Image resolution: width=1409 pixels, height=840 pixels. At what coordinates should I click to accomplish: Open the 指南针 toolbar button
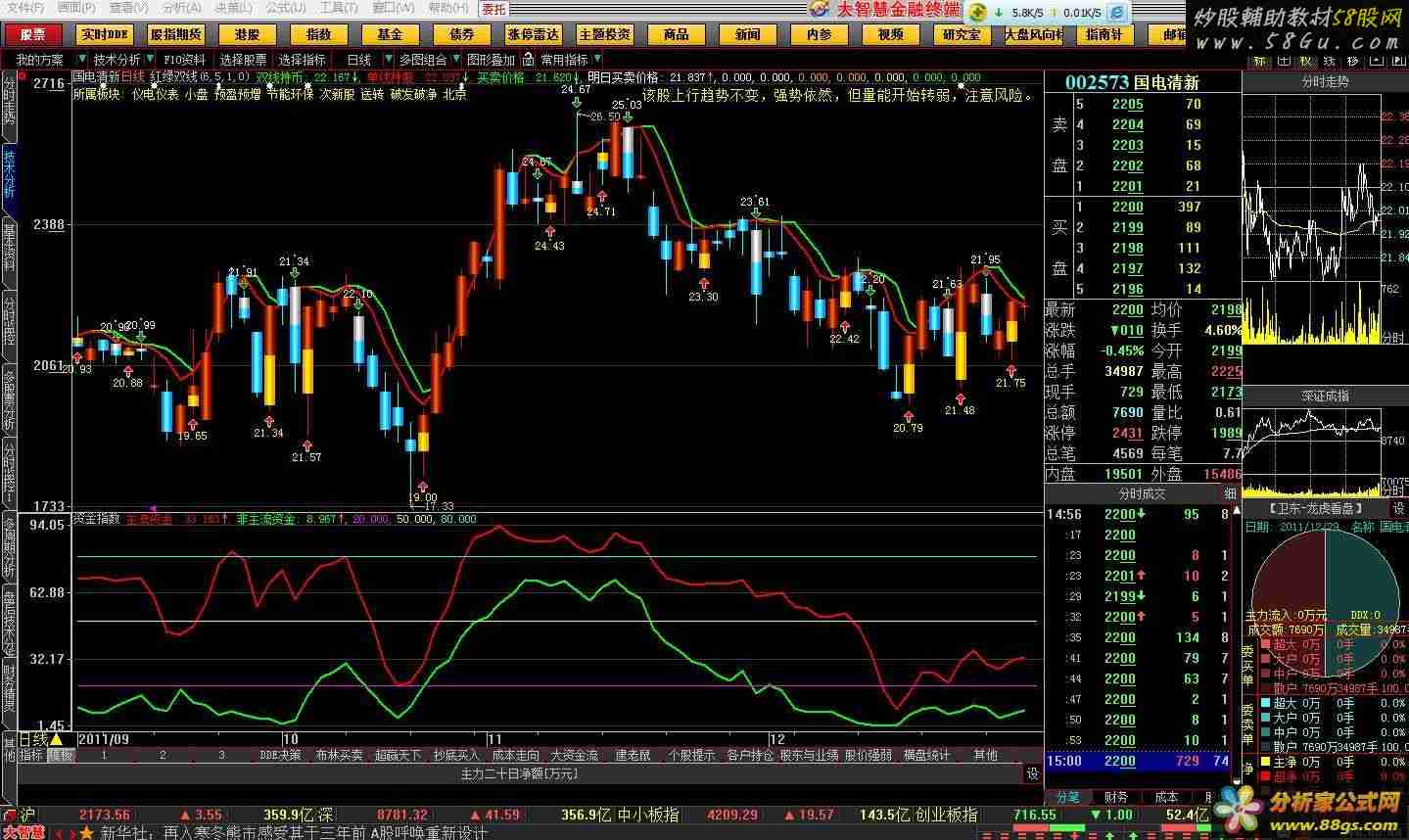[1105, 34]
